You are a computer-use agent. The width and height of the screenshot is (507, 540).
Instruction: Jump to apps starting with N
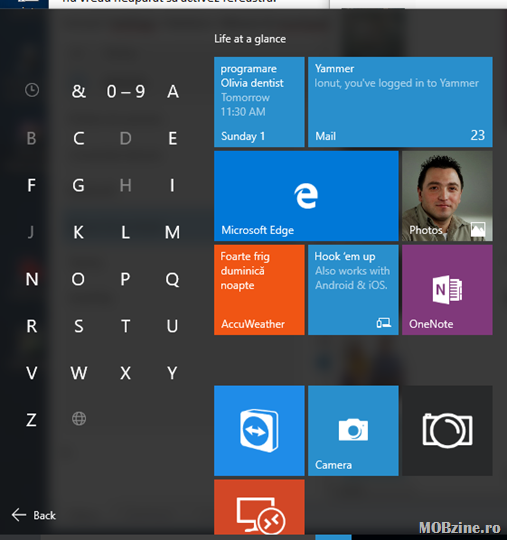point(32,279)
